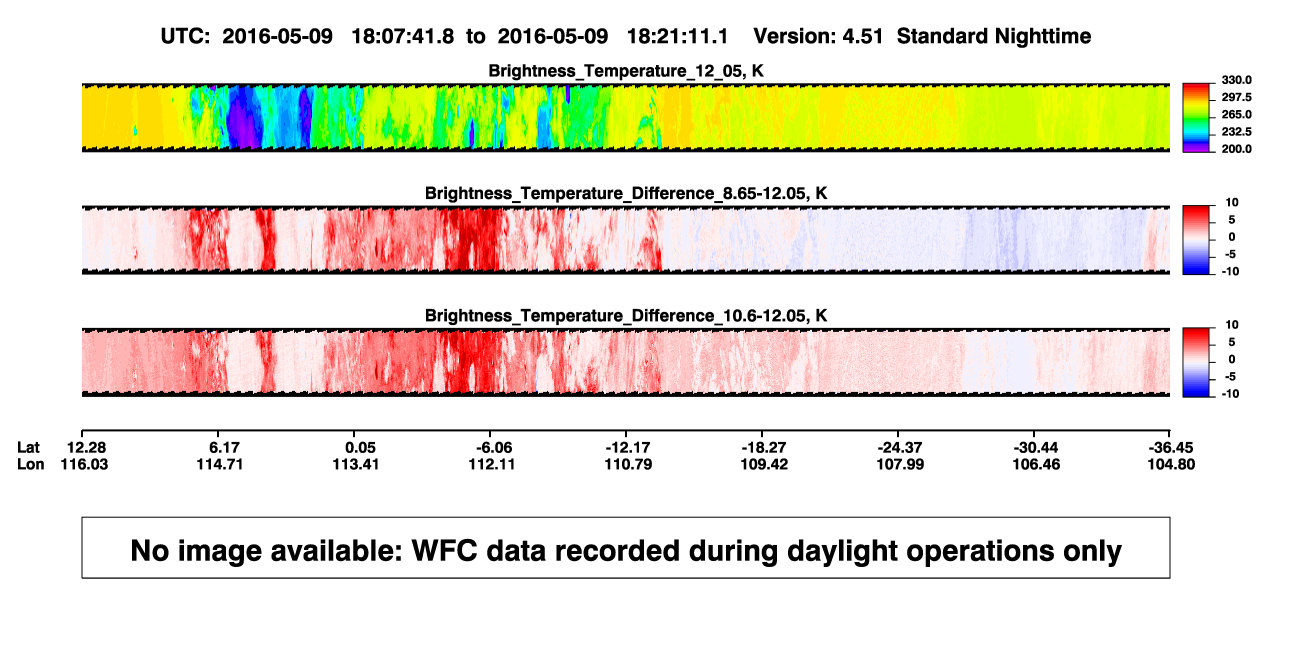Click longitude value 107.99

902,464
